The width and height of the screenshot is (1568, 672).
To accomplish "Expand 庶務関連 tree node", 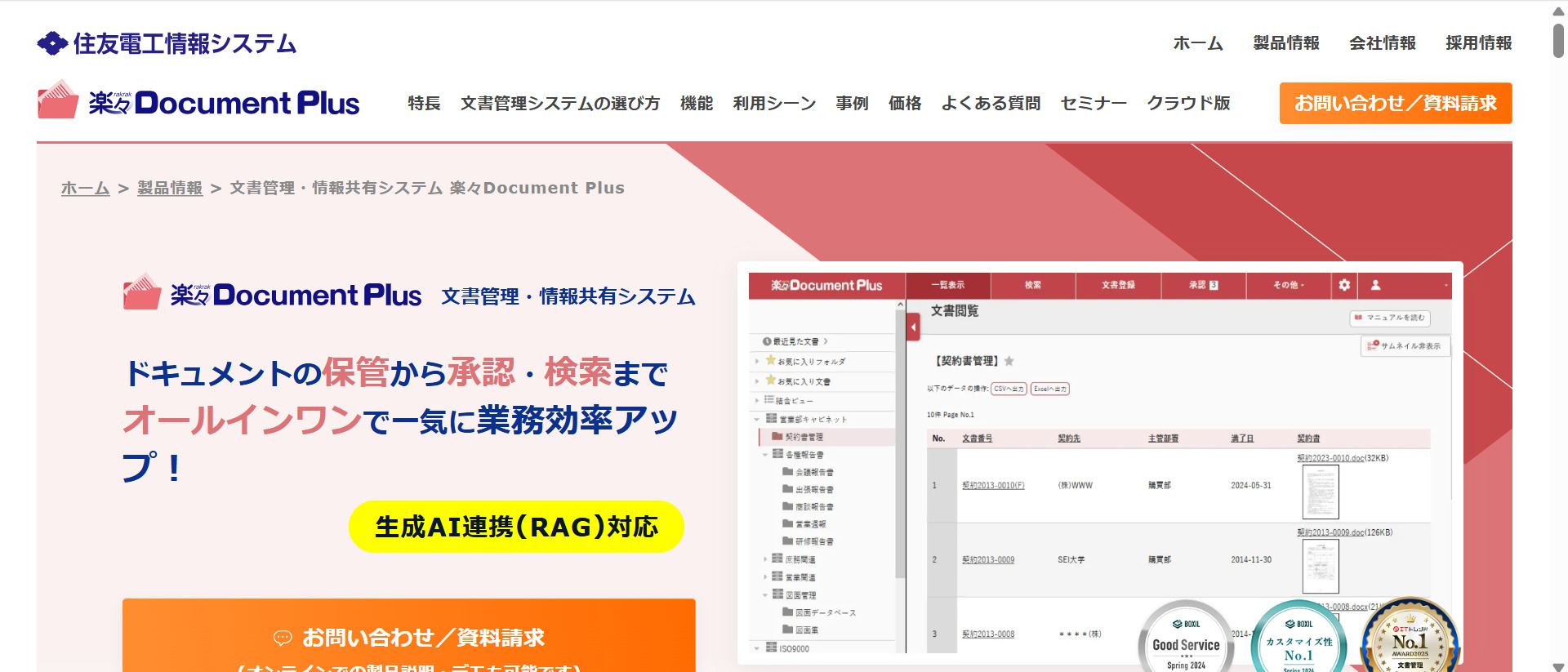I will (x=765, y=559).
